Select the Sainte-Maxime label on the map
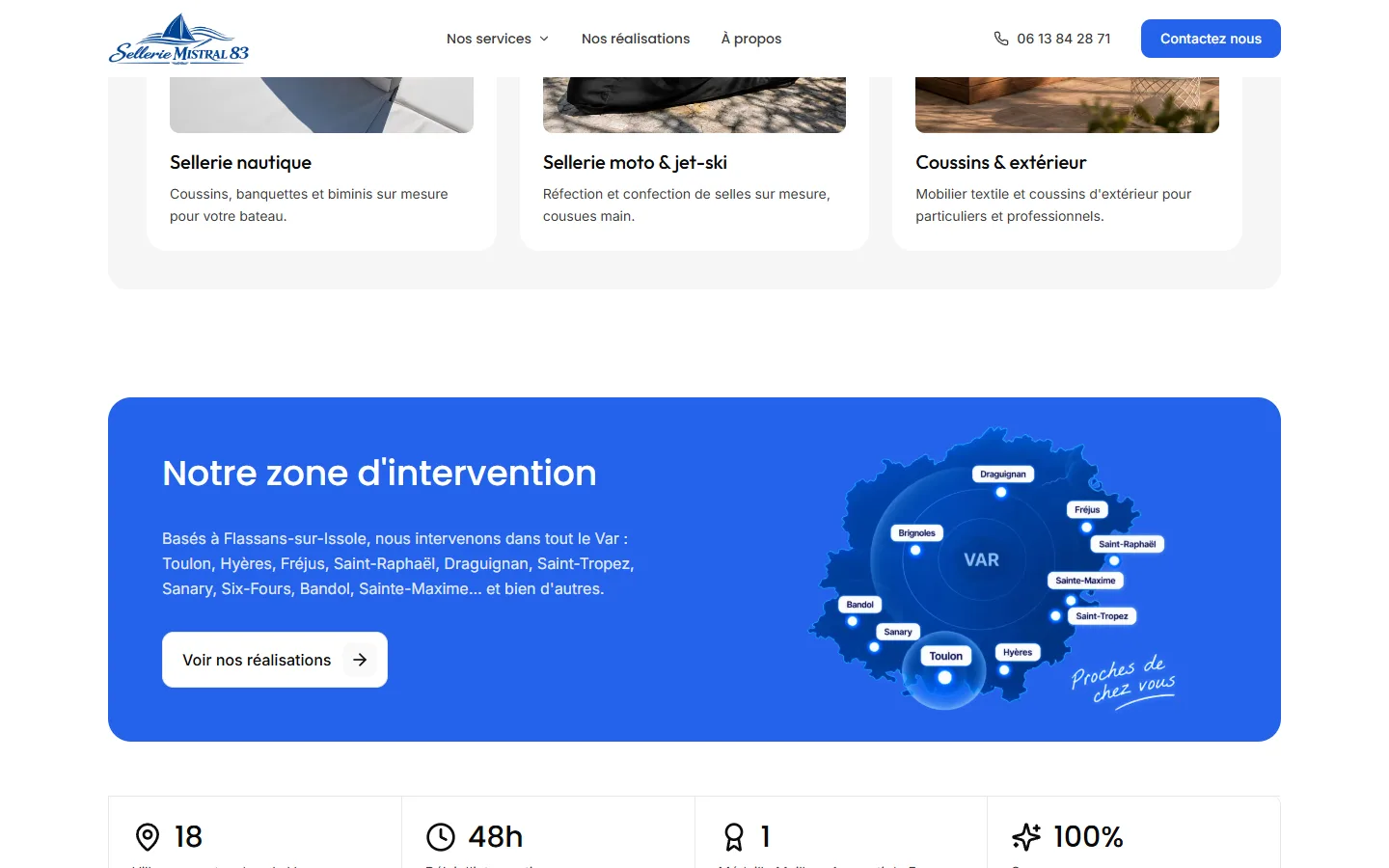Image resolution: width=1389 pixels, height=868 pixels. (x=1085, y=581)
